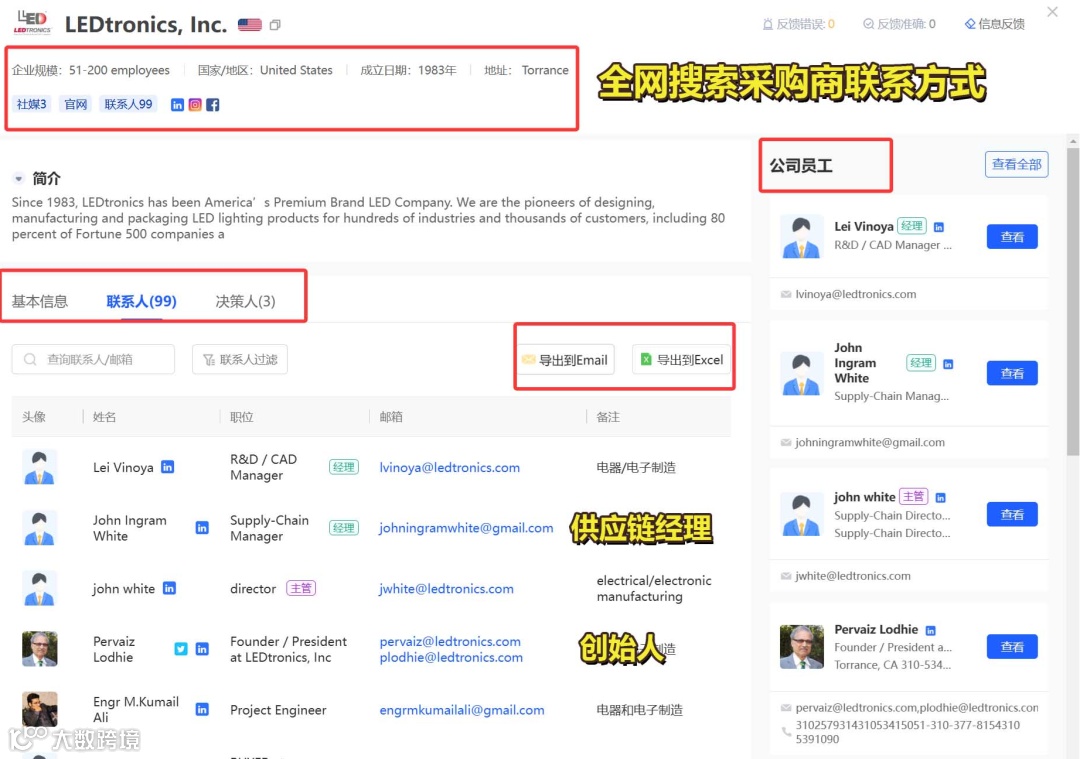
Task: Open email jwhite@ledtronics.com in table
Action: (x=446, y=588)
